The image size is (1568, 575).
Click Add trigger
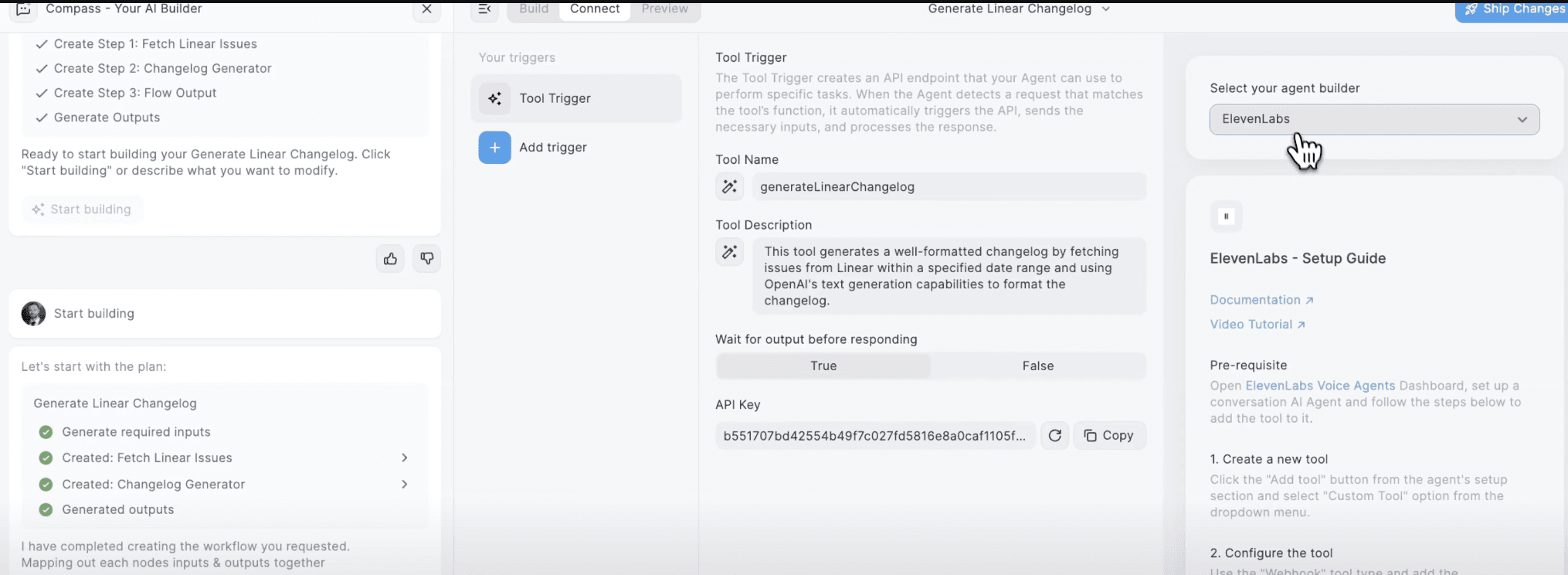[553, 148]
